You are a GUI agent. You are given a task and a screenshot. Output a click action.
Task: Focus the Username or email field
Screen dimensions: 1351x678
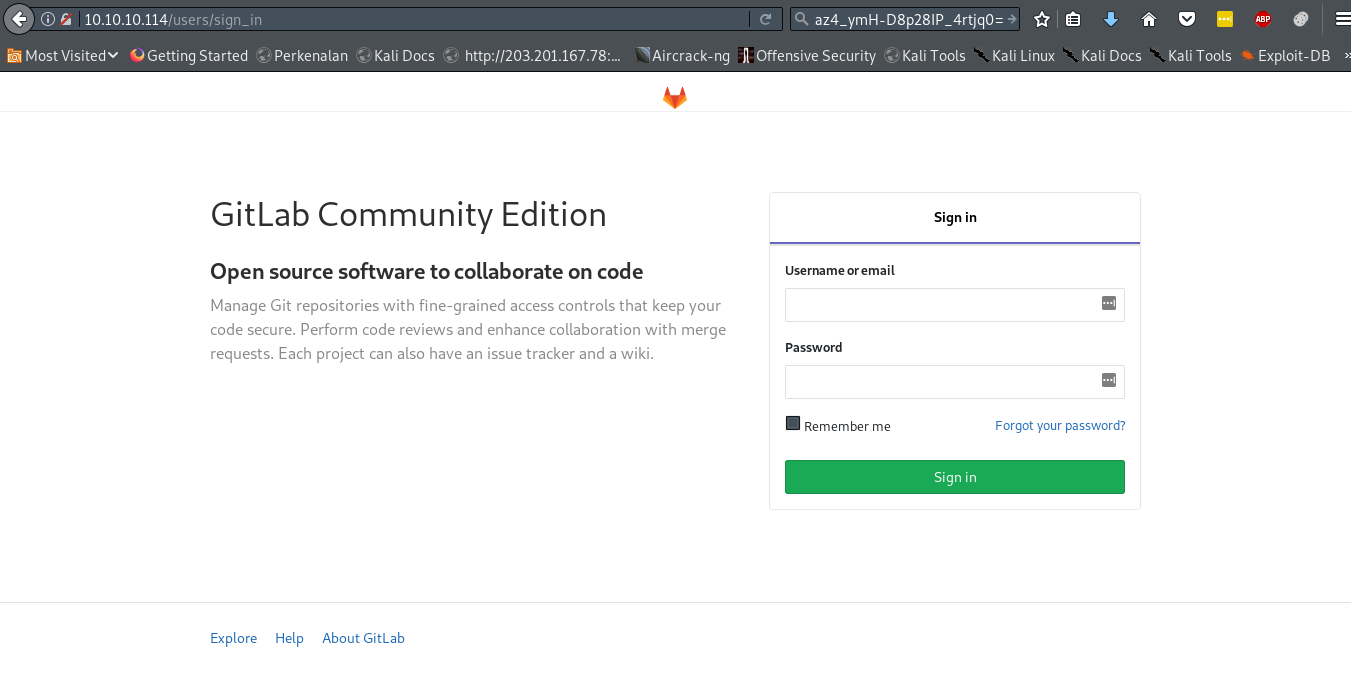click(x=955, y=305)
